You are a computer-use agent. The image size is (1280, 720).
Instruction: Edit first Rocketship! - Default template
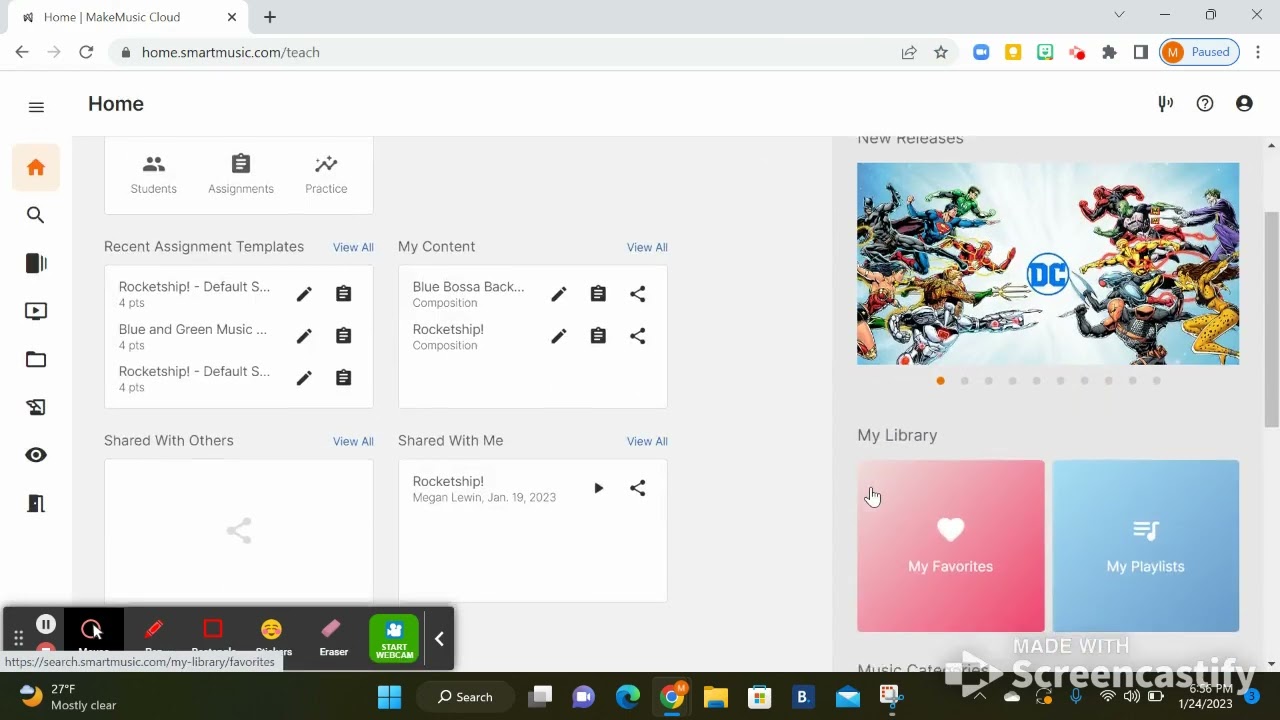(304, 294)
